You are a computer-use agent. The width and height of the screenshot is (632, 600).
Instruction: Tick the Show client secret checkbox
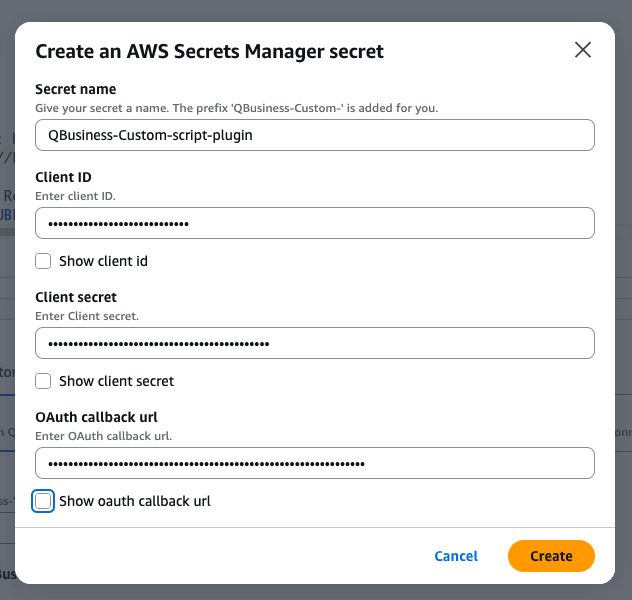point(43,381)
